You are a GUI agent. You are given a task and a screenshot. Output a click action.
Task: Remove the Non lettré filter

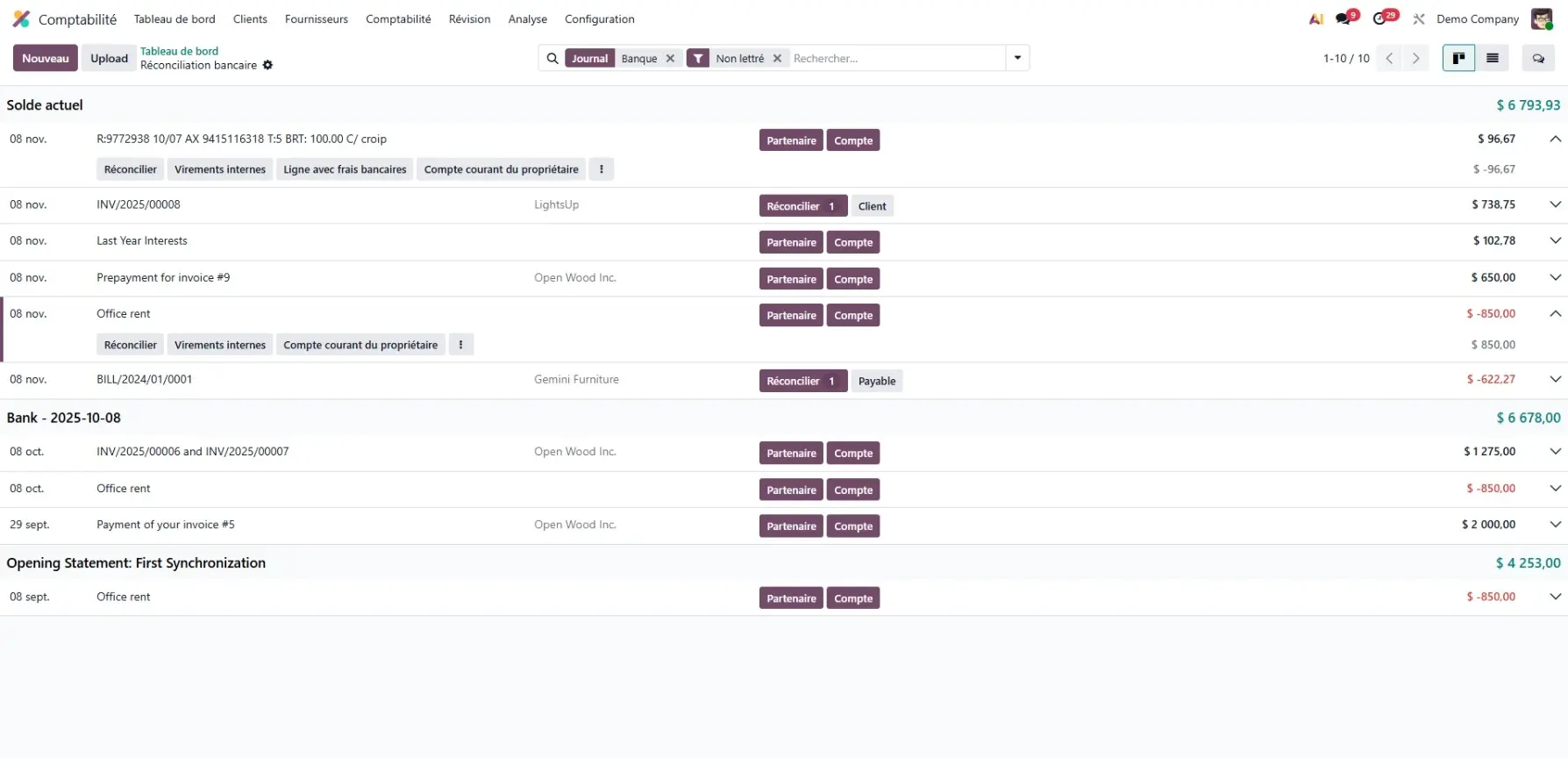click(x=777, y=58)
